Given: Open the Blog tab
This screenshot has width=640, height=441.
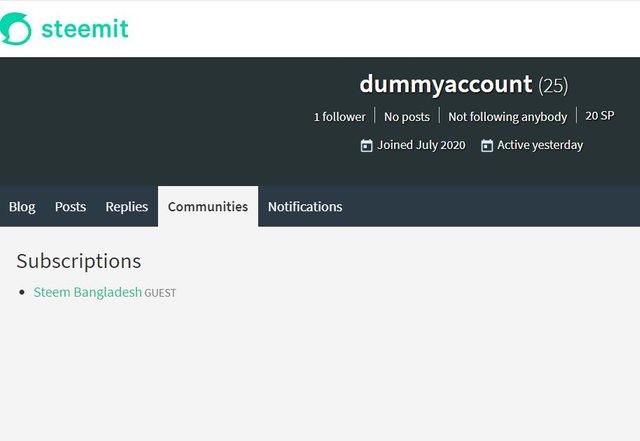Looking at the screenshot, I should tap(22, 207).
